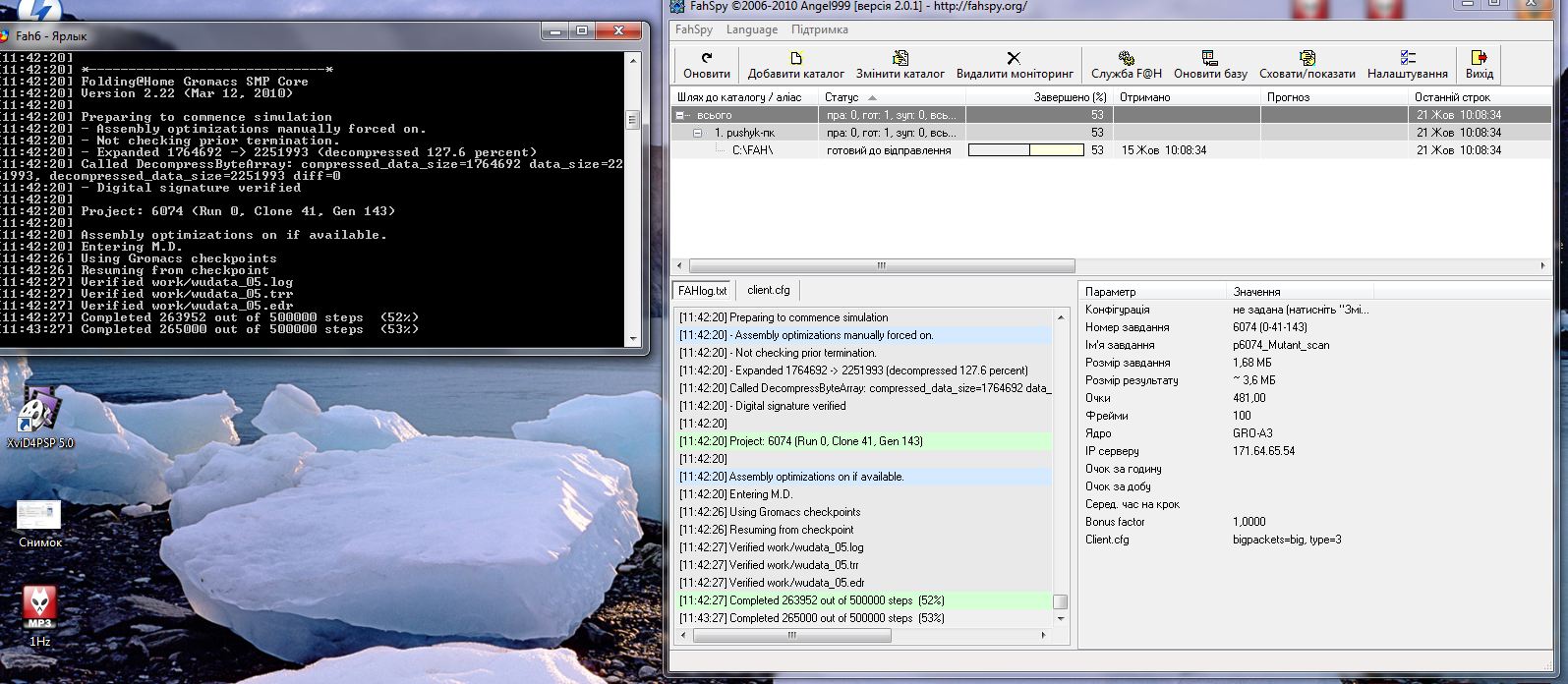Click Сховати/показати toolbar button
1568x684 pixels.
(1307, 65)
